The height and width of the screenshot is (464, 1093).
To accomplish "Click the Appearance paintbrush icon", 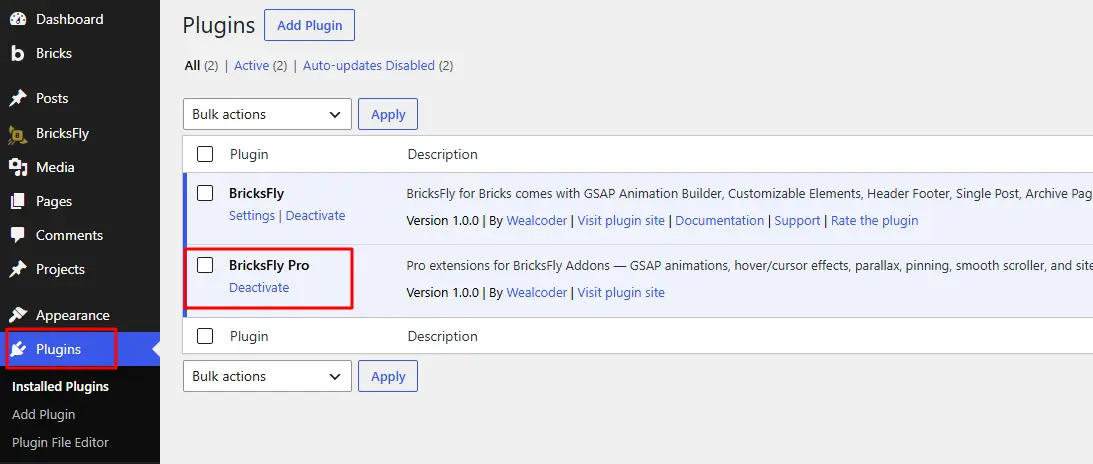I will point(18,315).
